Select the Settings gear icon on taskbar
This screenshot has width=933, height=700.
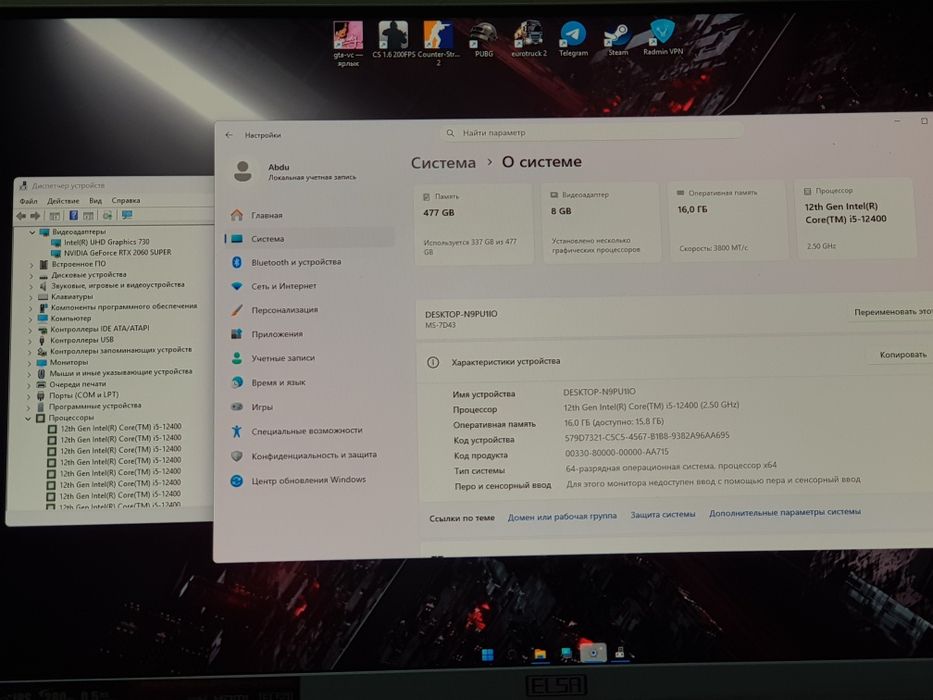[593, 653]
